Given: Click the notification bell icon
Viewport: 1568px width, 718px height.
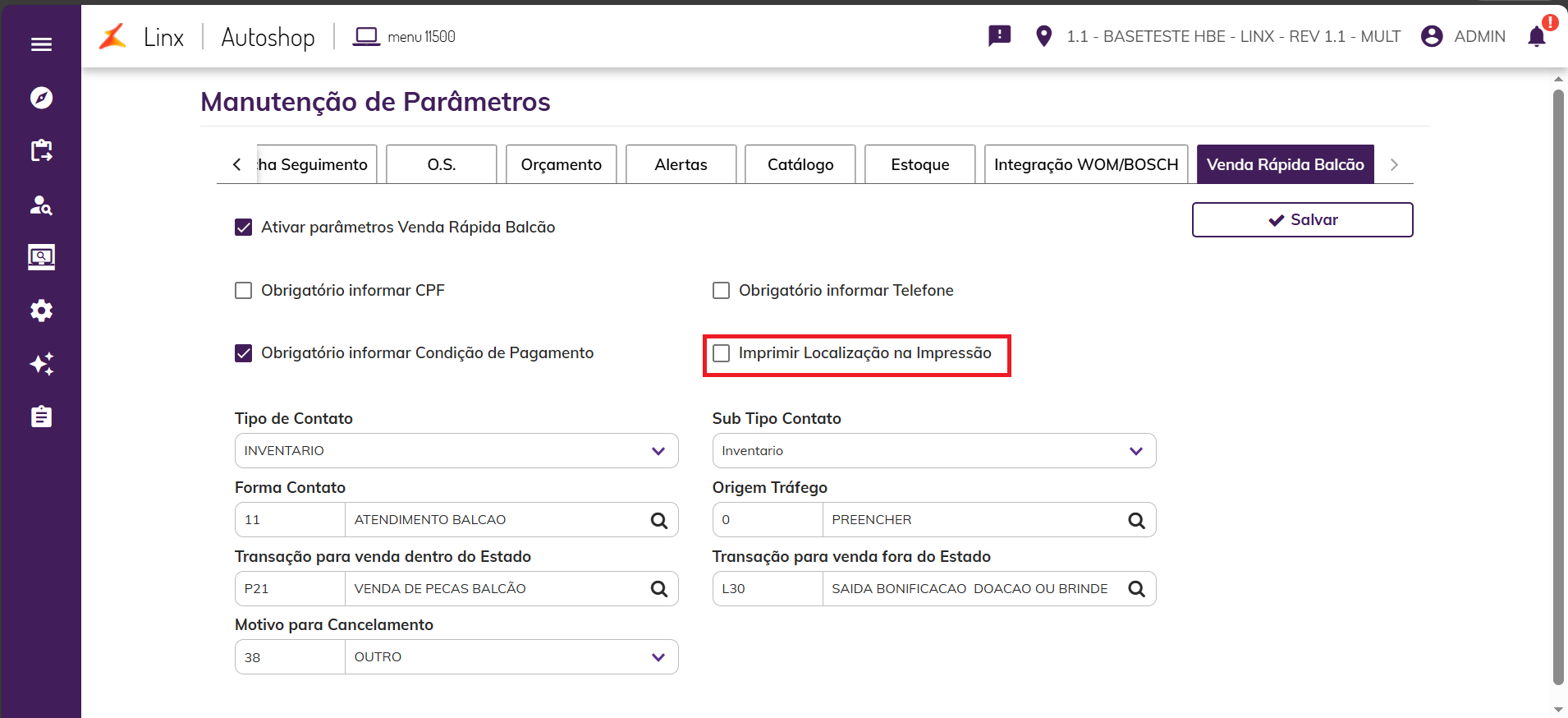Looking at the screenshot, I should click(1537, 37).
